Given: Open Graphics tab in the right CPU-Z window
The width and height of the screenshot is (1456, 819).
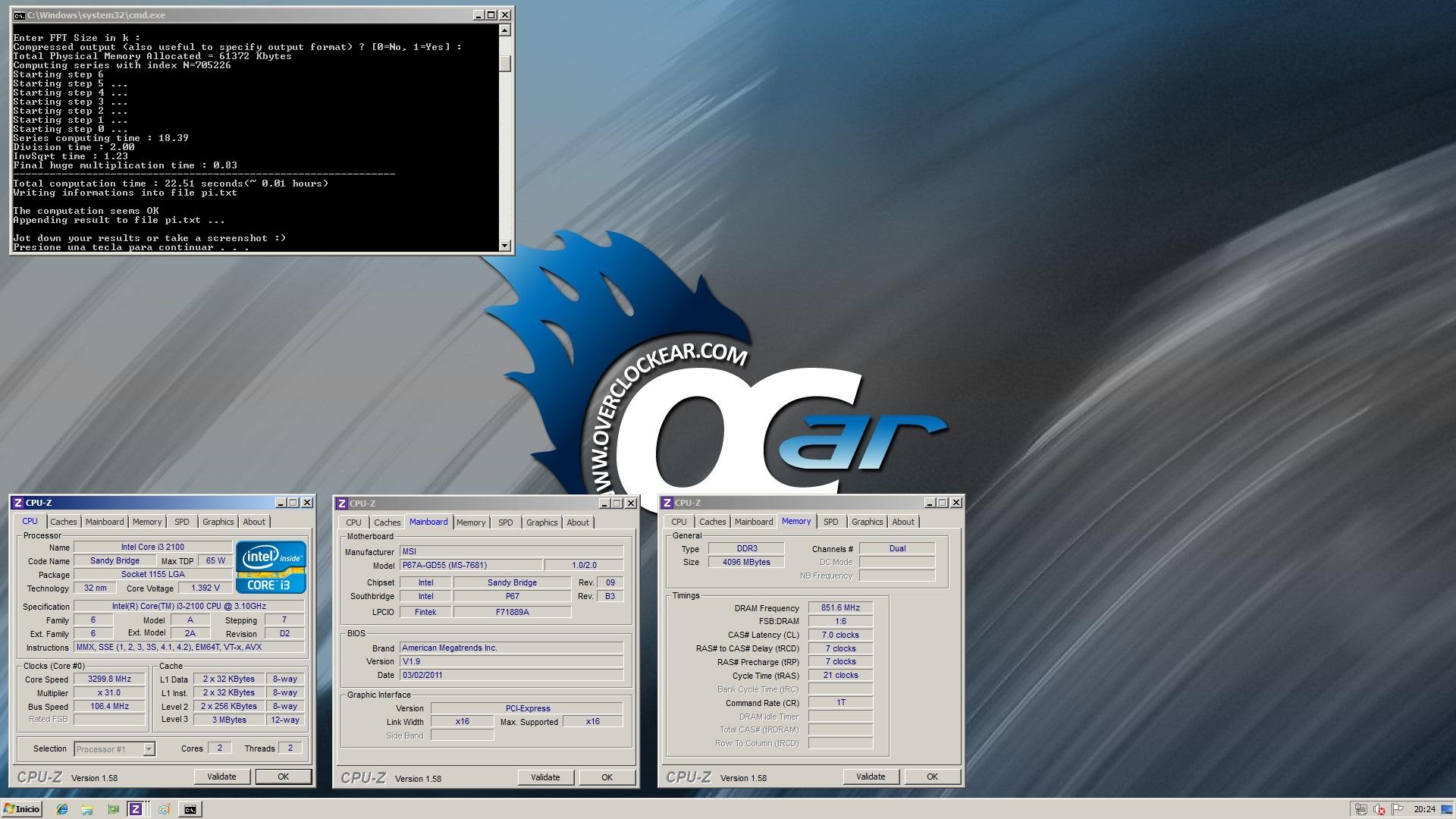Looking at the screenshot, I should 868,522.
